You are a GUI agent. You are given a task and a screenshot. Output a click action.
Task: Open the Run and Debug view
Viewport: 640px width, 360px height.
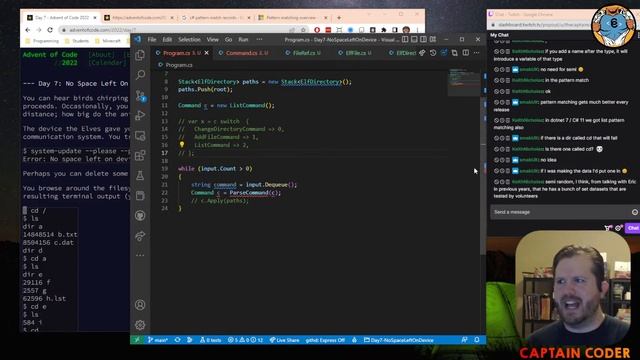140,116
